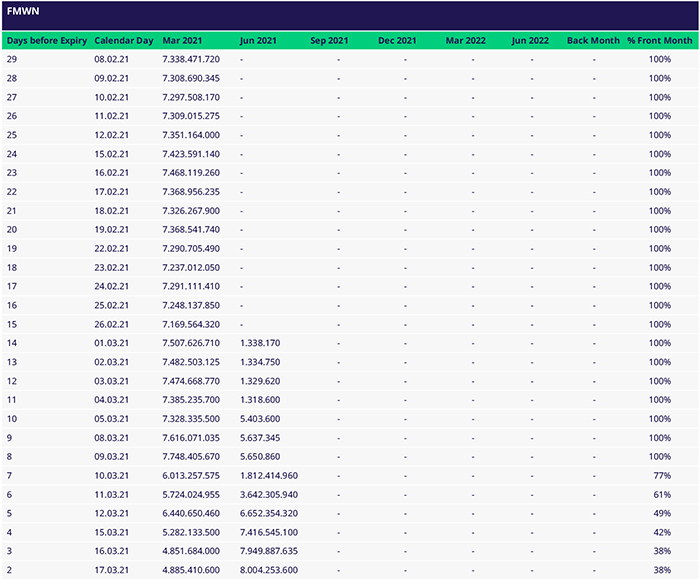Click the Calendar Day column header
This screenshot has height=579, width=700.
124,41
